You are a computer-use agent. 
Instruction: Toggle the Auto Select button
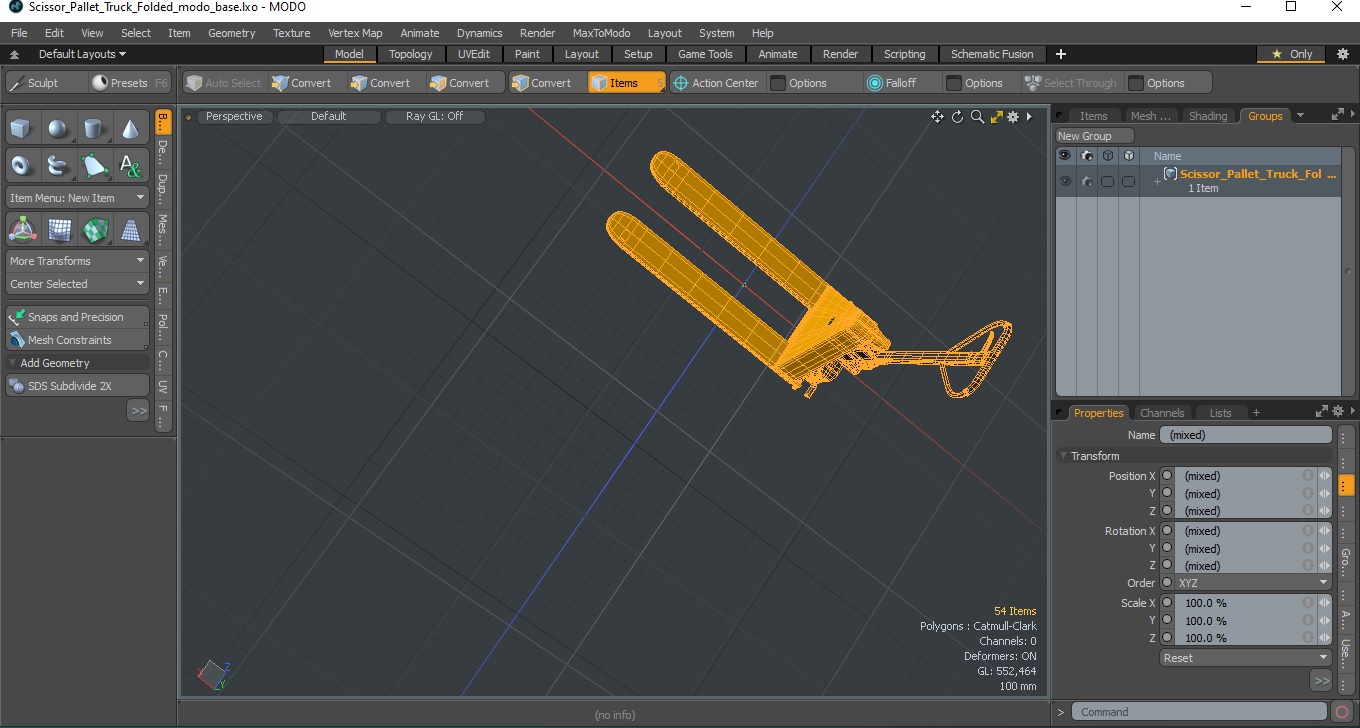pos(224,83)
